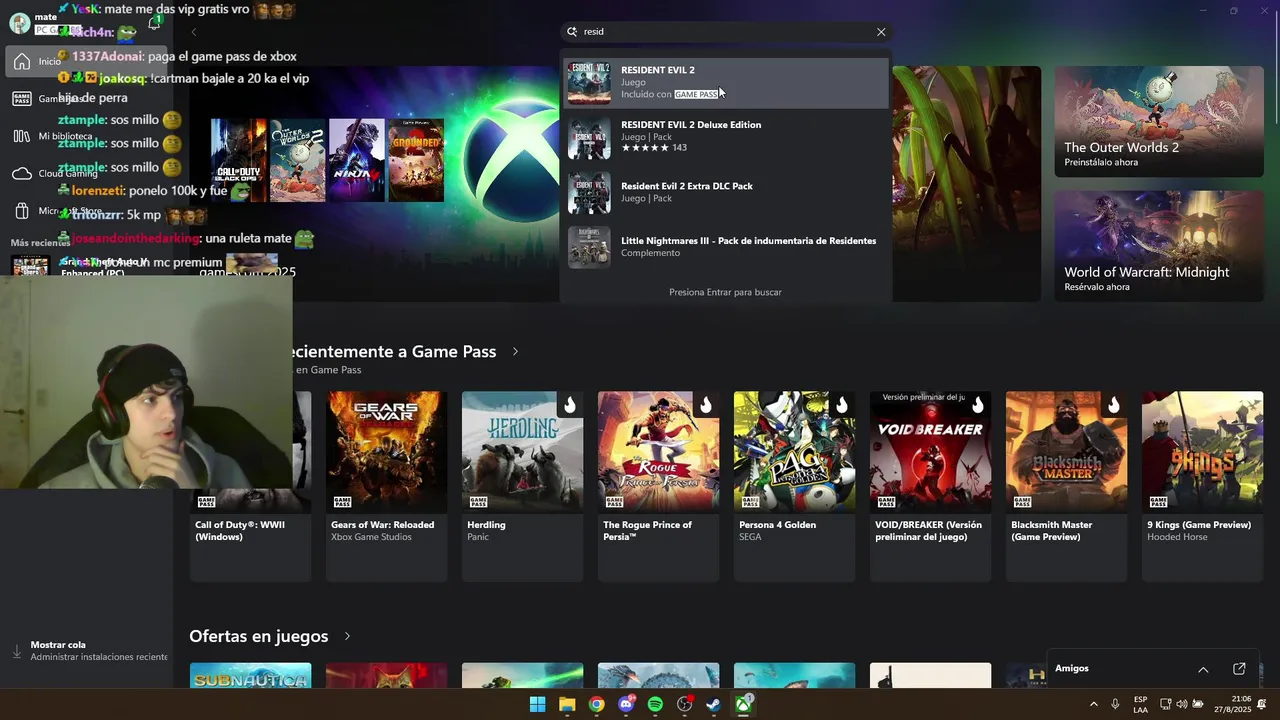Click flame icon on Herdling card
1280x720 pixels.
(569, 405)
